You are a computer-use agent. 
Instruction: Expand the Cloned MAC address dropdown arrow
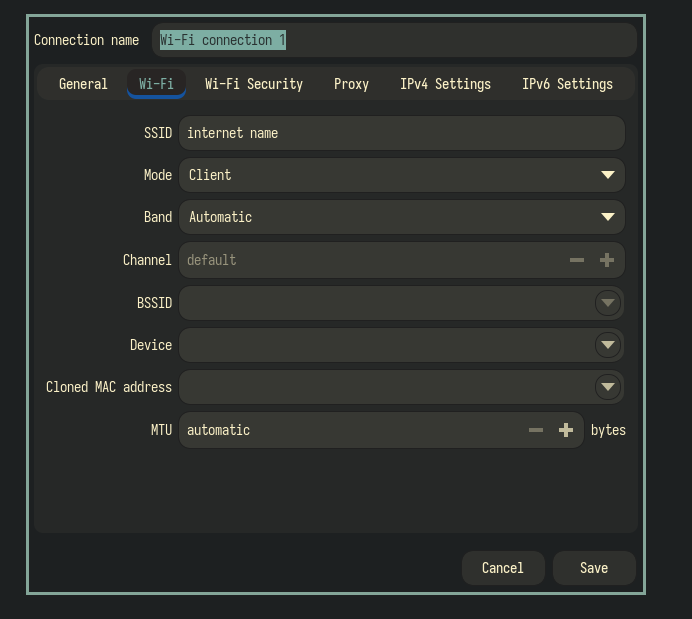(608, 386)
